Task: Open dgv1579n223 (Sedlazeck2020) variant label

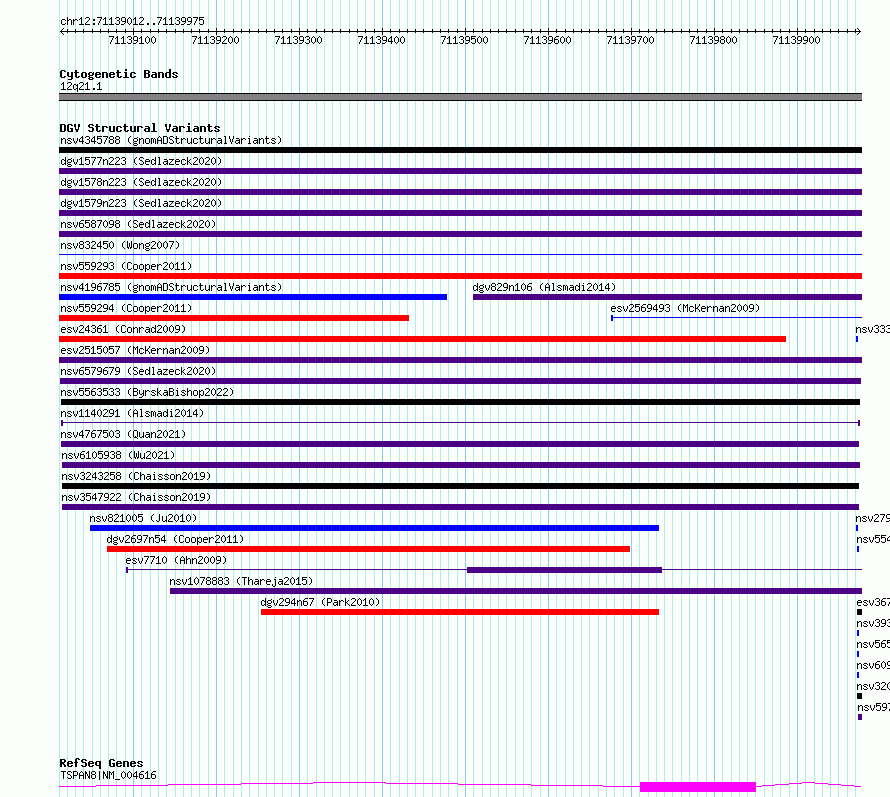Action: 141,203
